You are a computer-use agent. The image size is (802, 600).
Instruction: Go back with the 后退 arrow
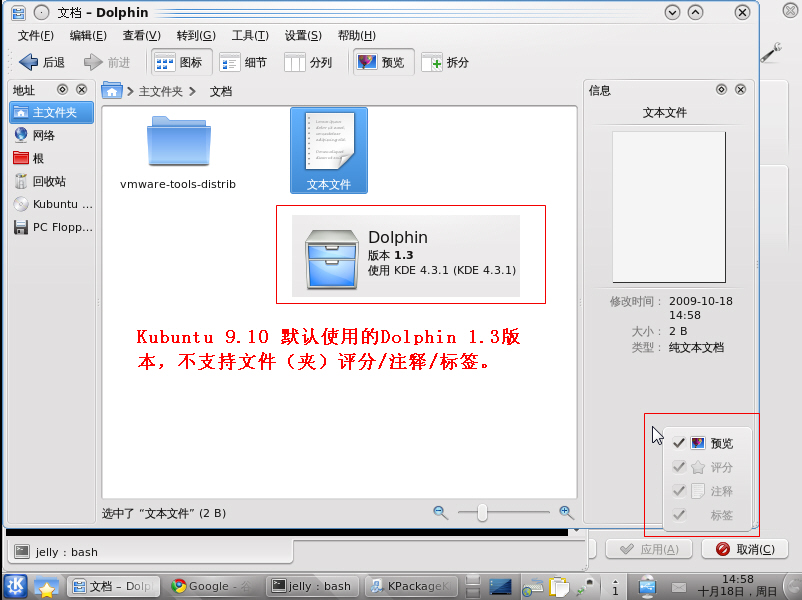[42, 62]
